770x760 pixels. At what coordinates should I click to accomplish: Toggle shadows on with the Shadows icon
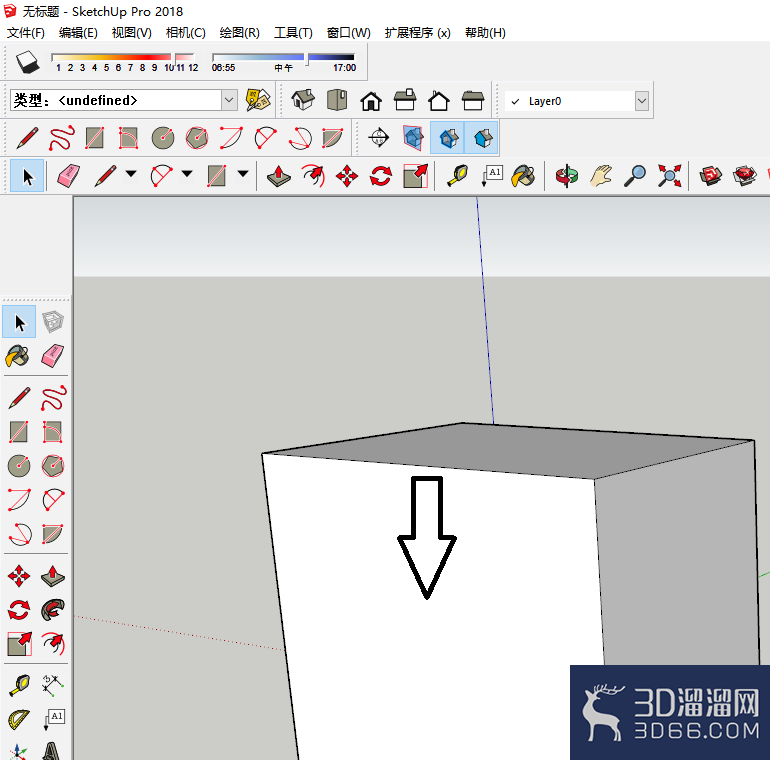pos(28,62)
